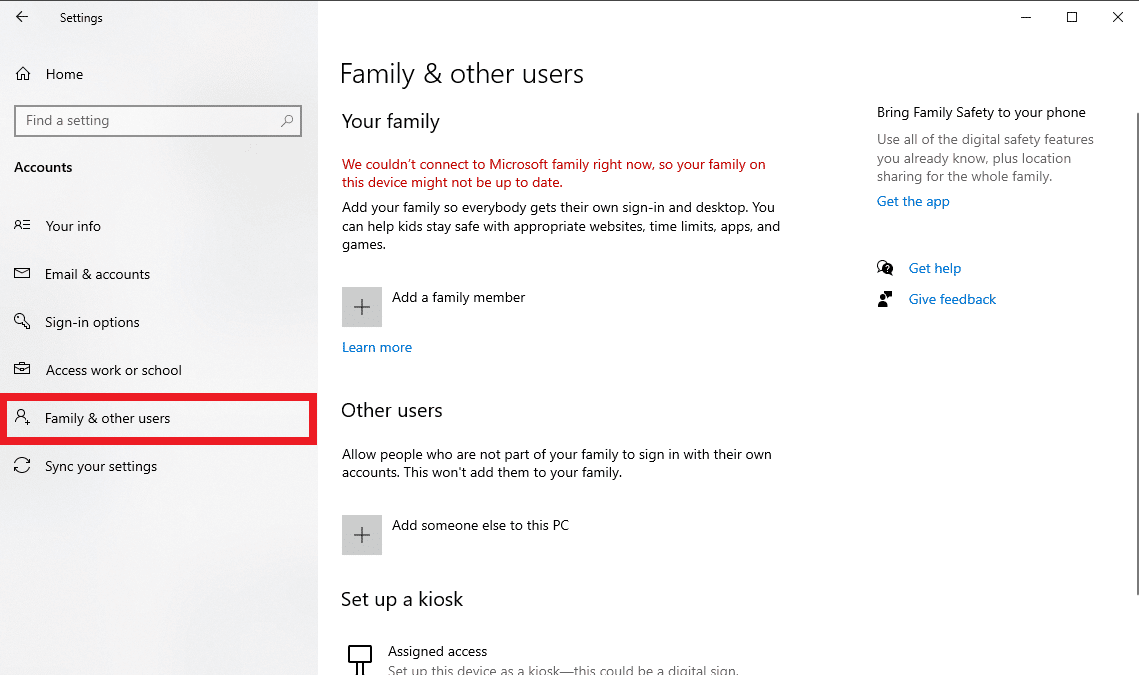Select Access work or school
Viewport: 1139px width, 675px height.
tap(113, 370)
